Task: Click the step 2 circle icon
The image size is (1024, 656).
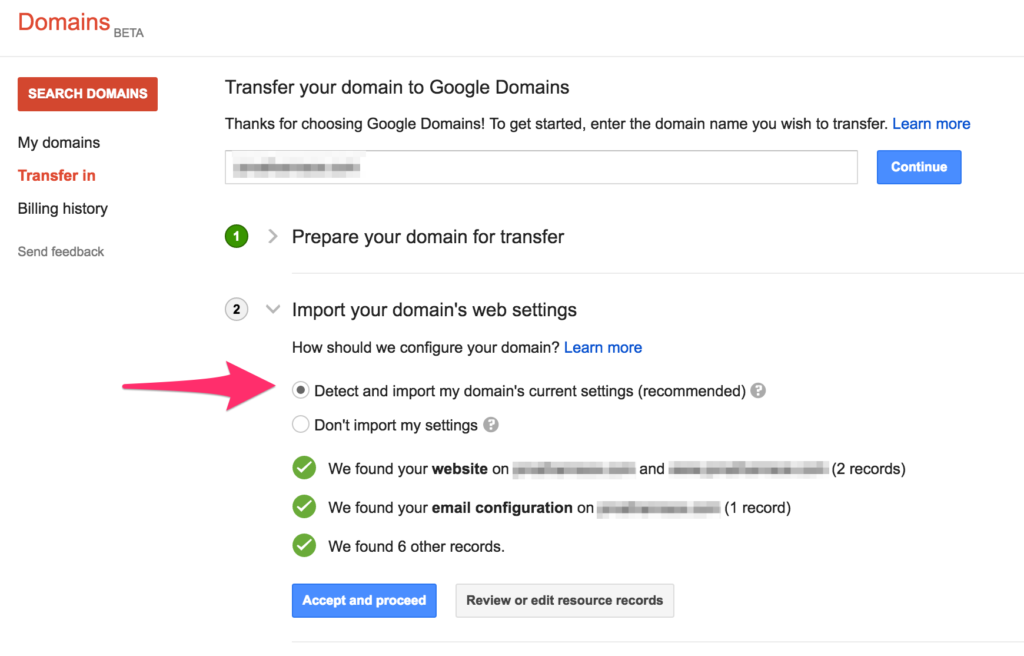Action: click(x=236, y=309)
